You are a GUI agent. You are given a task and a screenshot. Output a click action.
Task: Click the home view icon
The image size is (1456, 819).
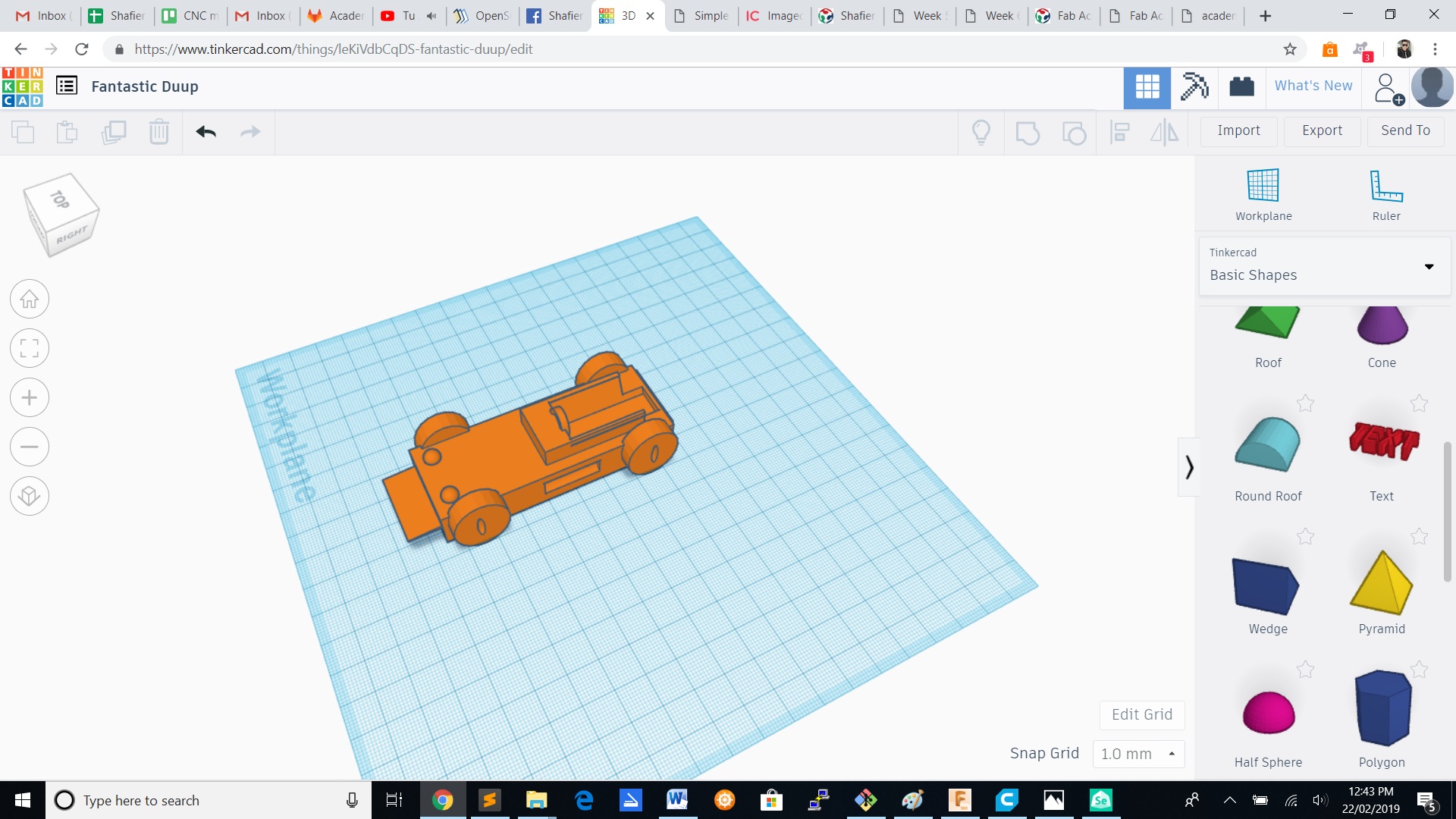point(29,299)
